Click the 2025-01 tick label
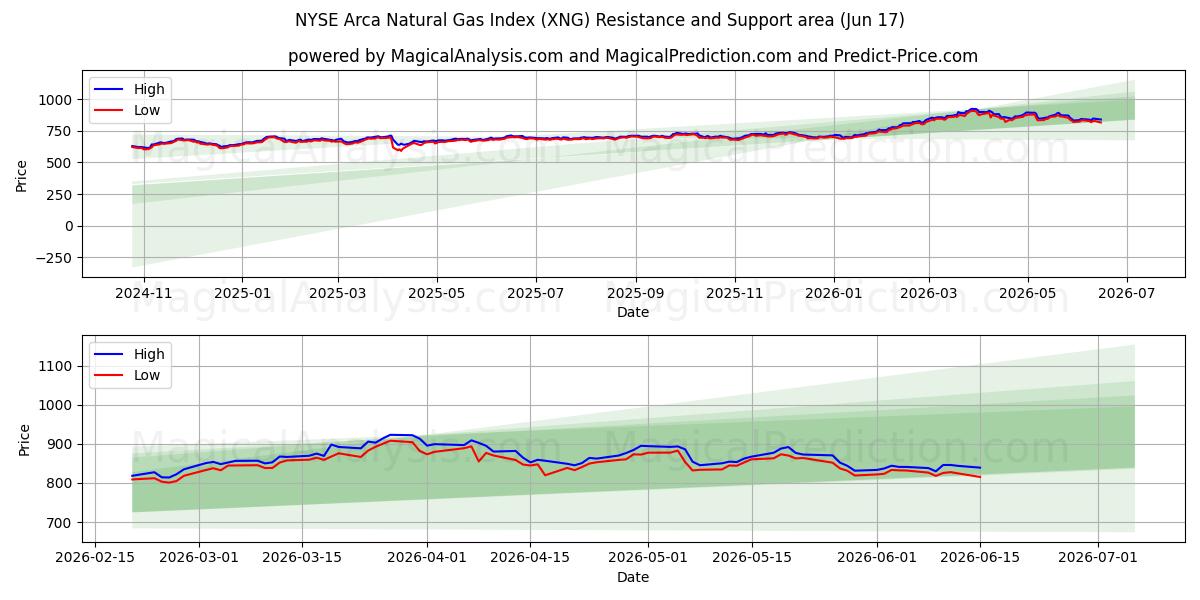 (x=242, y=293)
